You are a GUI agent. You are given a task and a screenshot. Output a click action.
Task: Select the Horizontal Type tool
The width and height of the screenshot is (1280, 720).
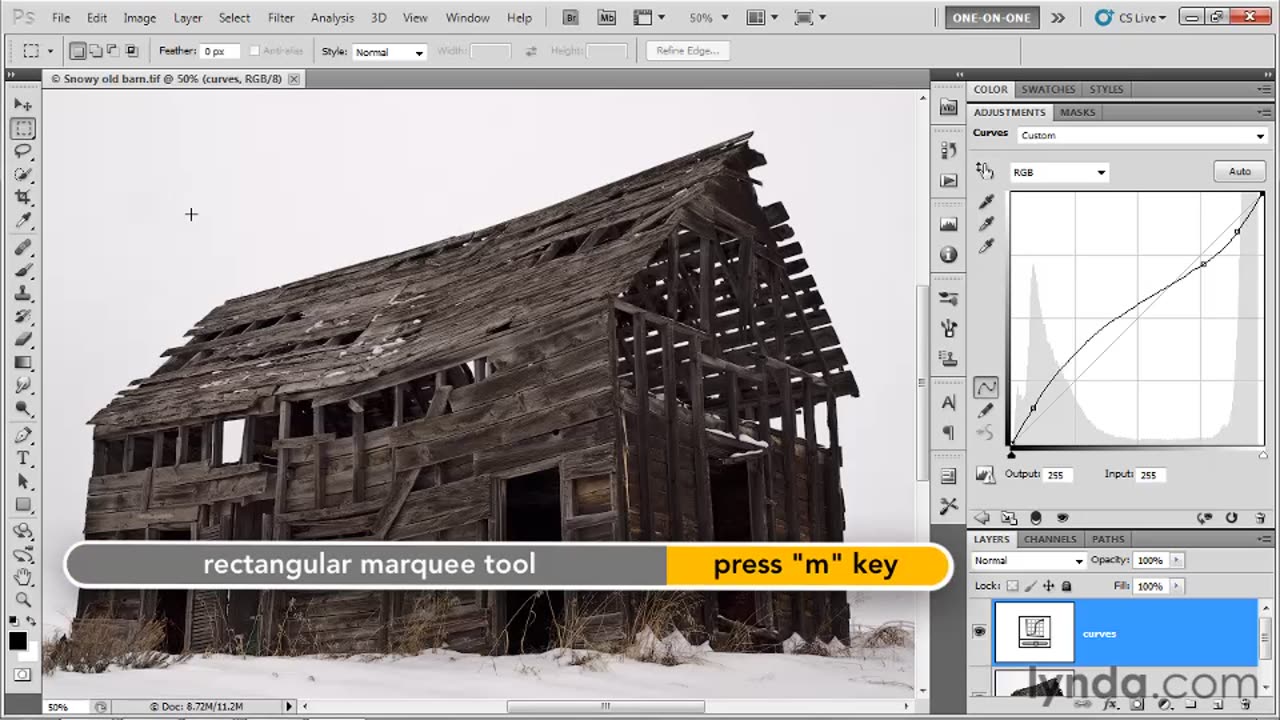coord(23,458)
